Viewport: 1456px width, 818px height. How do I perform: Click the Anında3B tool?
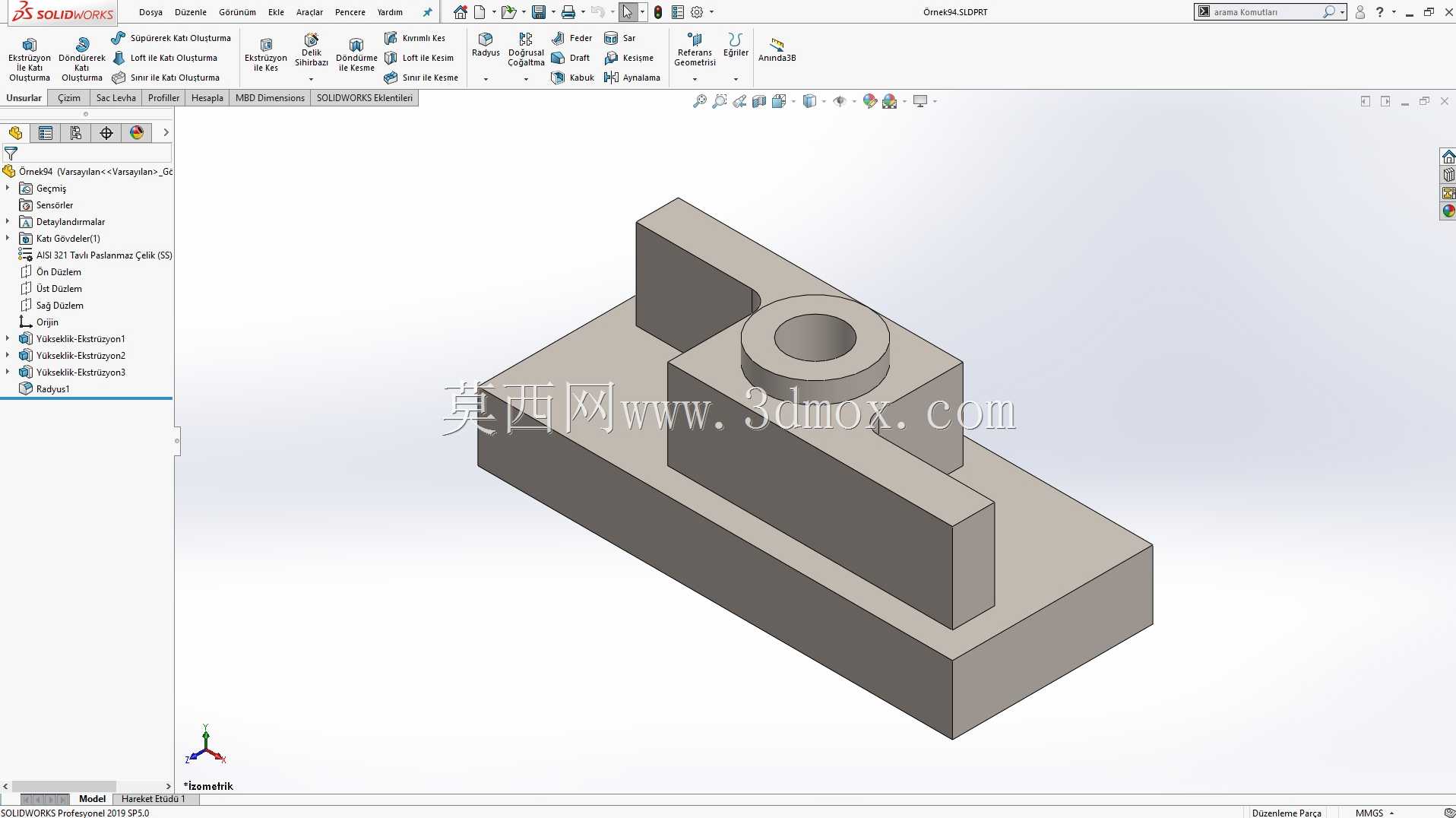click(x=777, y=50)
